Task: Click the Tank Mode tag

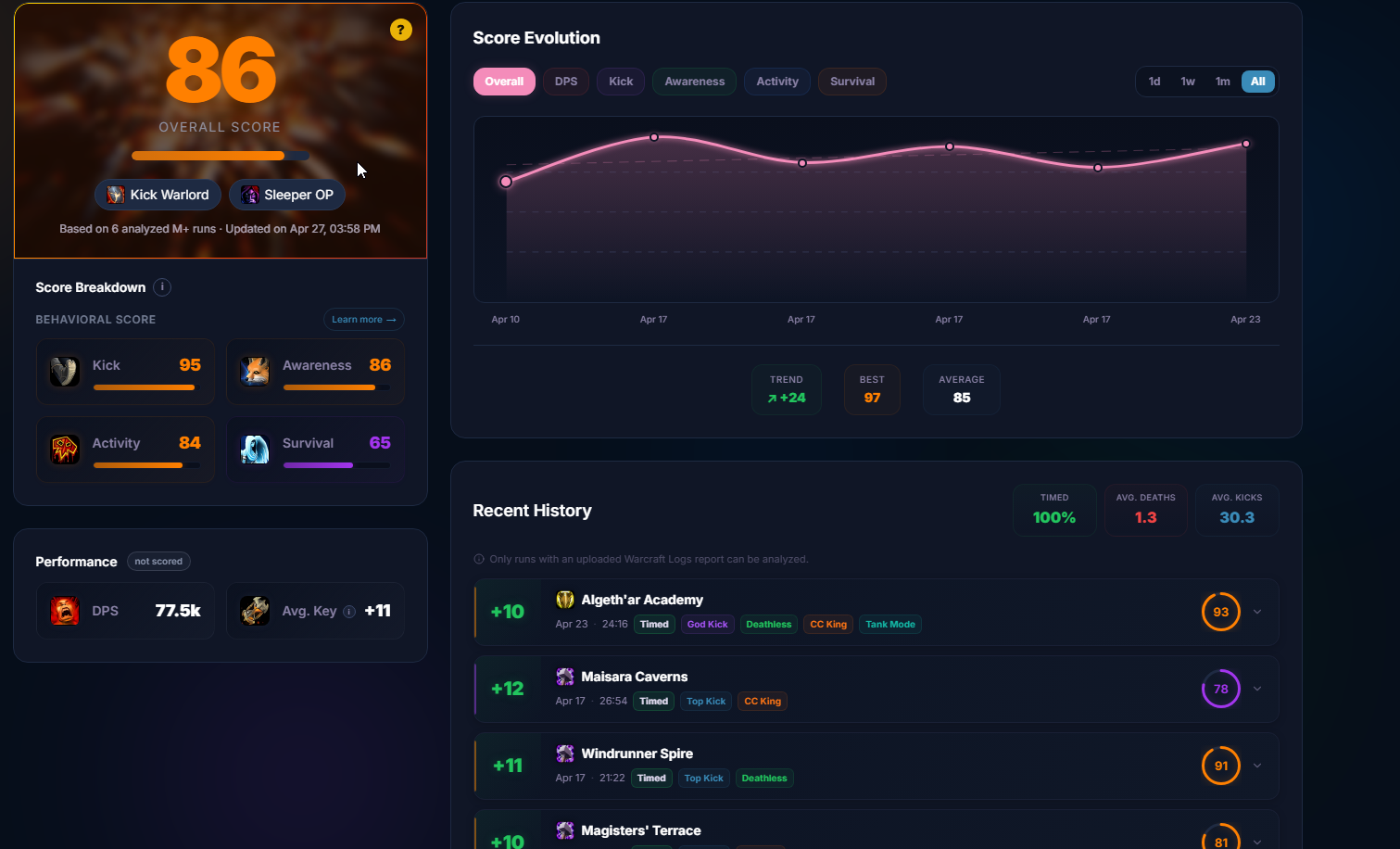Action: click(890, 625)
